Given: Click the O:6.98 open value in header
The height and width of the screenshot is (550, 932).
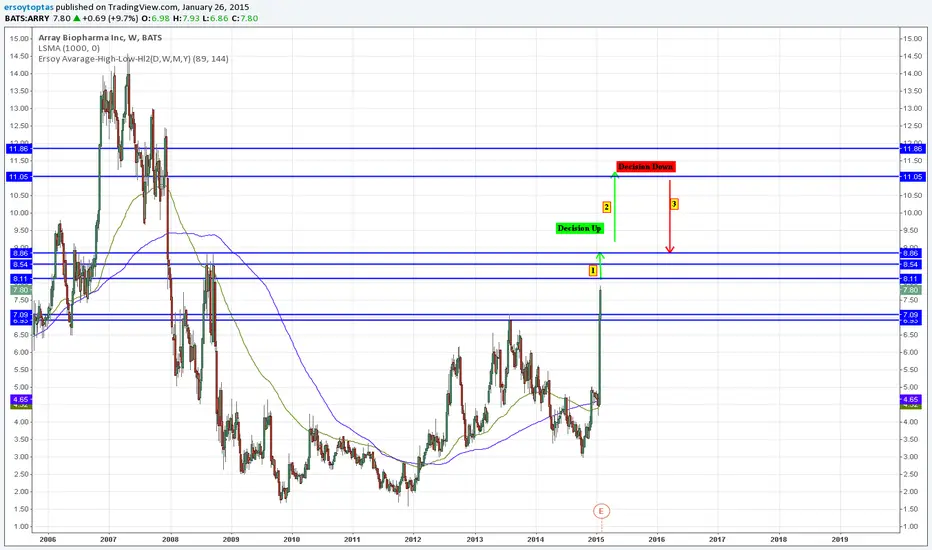Looking at the screenshot, I should click(x=156, y=18).
